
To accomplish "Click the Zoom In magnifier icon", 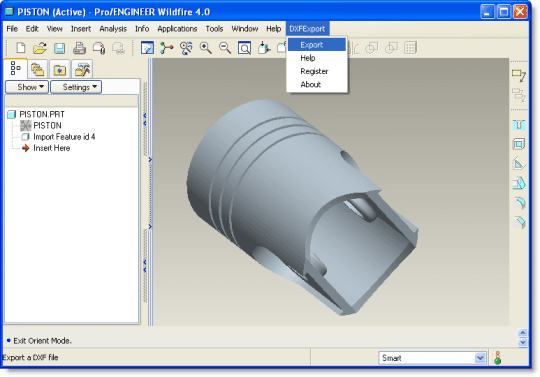I will 206,48.
